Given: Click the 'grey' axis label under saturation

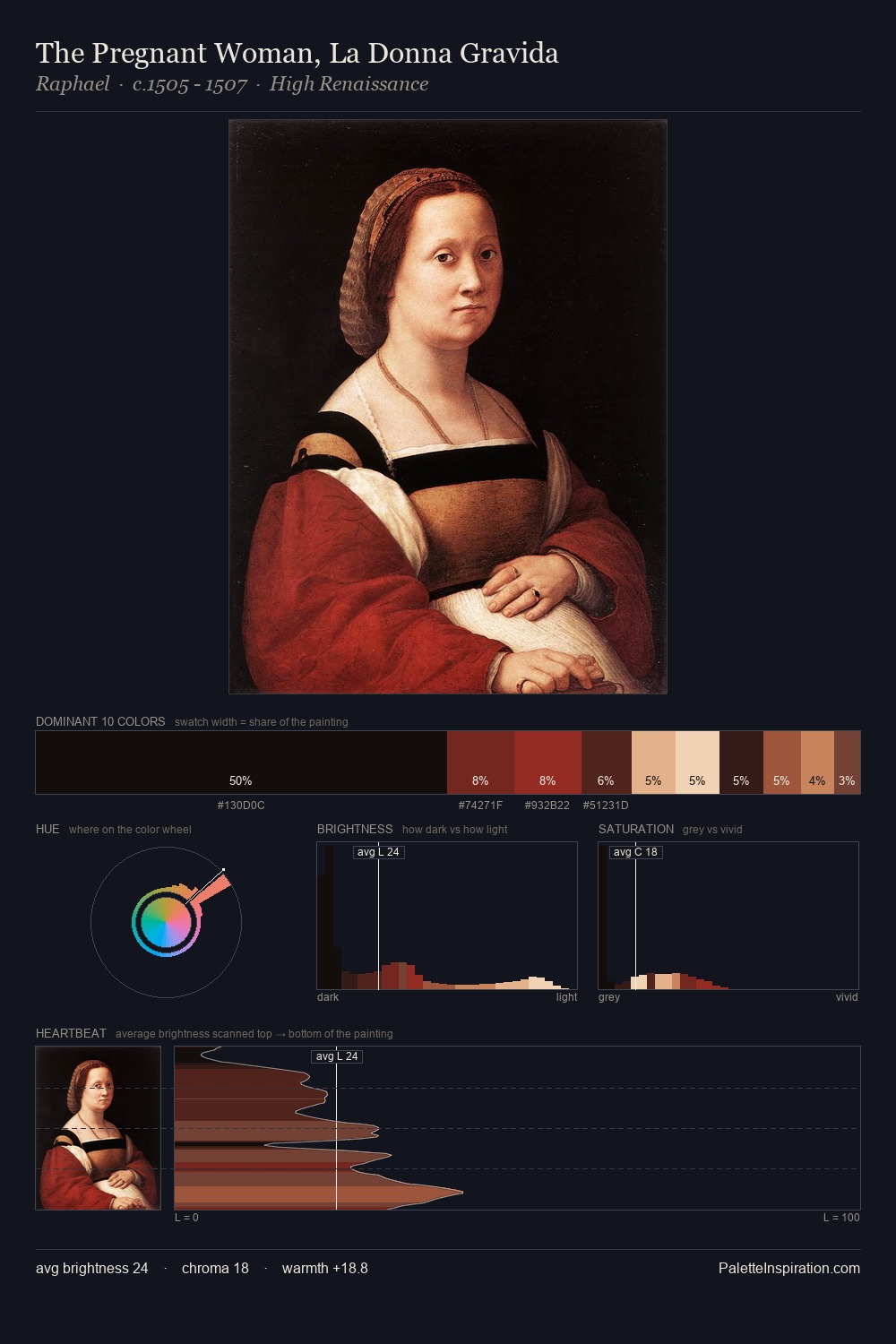Looking at the screenshot, I should (609, 997).
